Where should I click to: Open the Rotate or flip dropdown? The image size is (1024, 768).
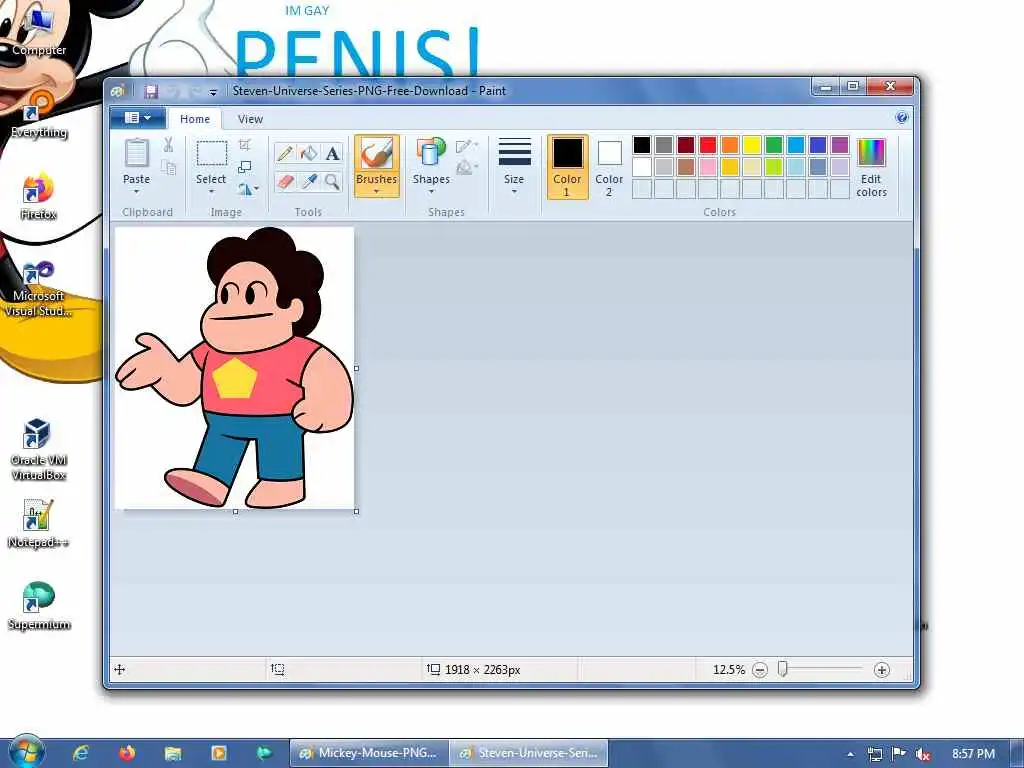tap(248, 189)
